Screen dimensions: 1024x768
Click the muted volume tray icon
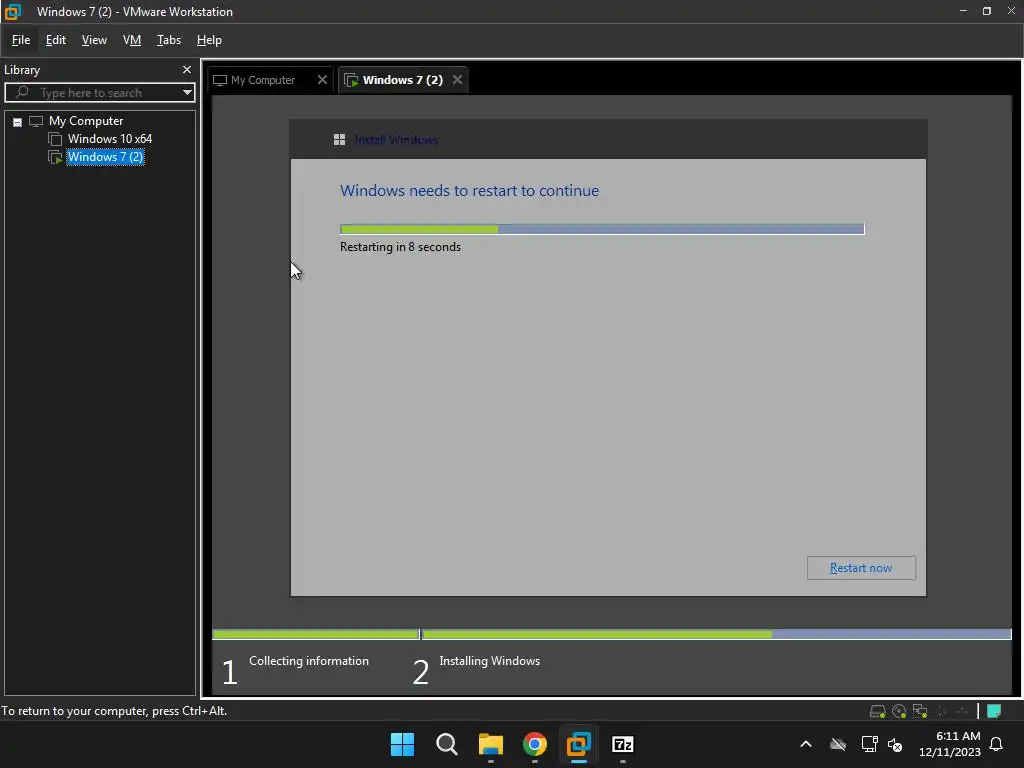point(895,744)
